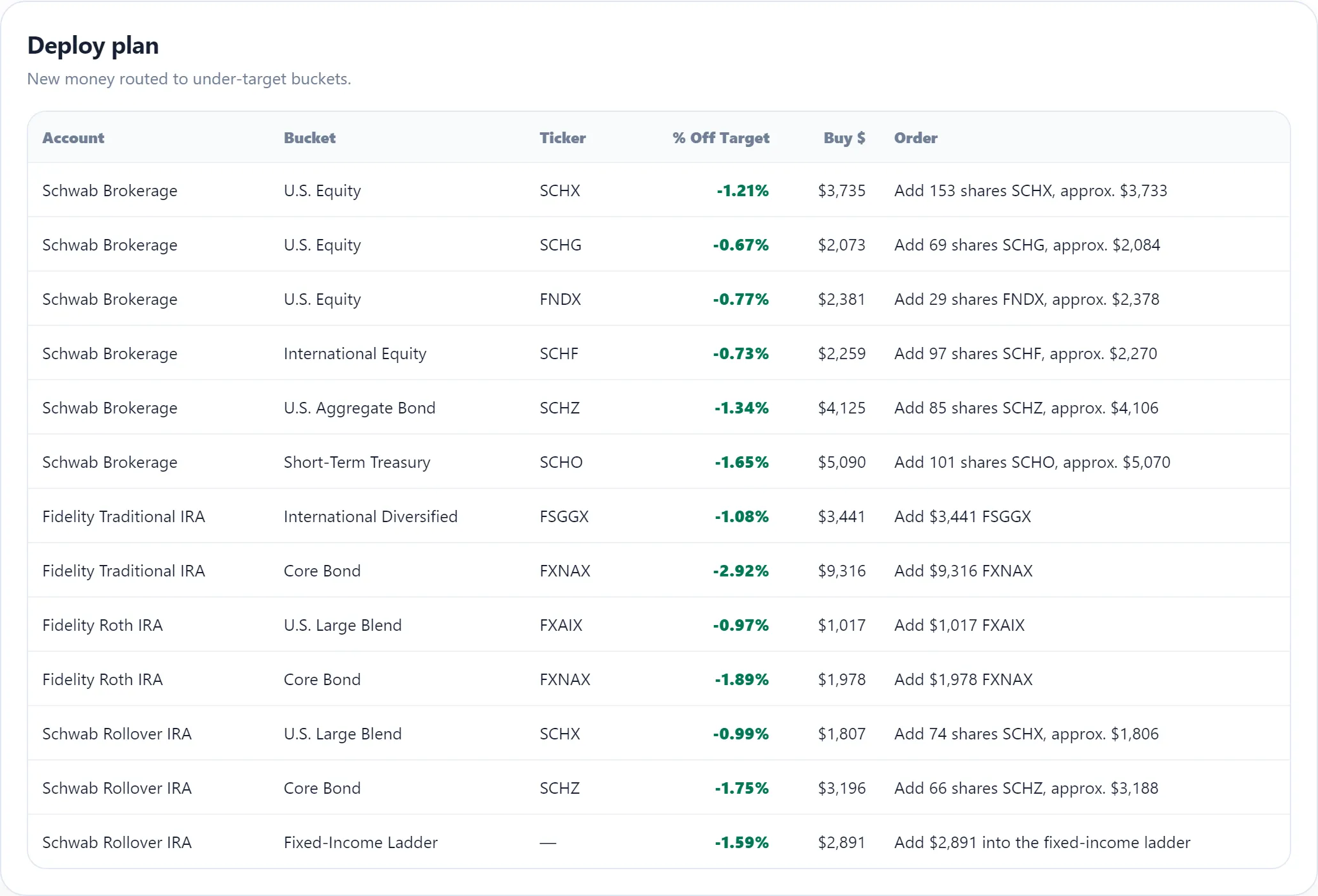
Task: Click the -1.08% off target value
Action: (x=741, y=516)
